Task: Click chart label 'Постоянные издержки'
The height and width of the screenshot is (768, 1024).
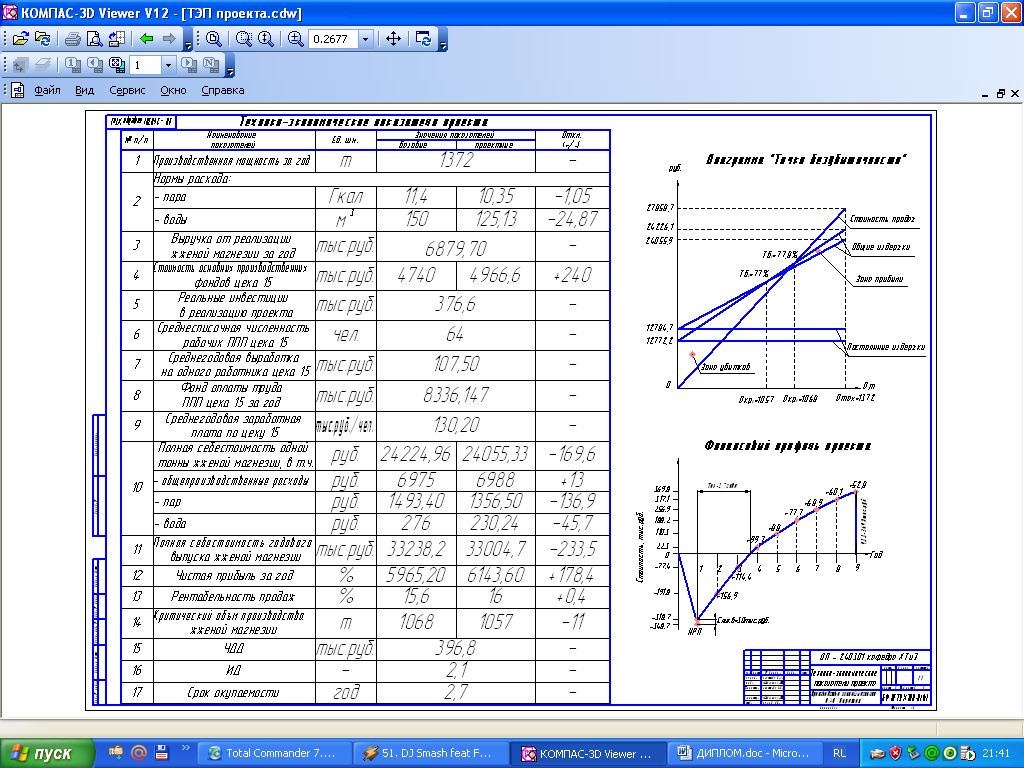Action: pos(886,347)
